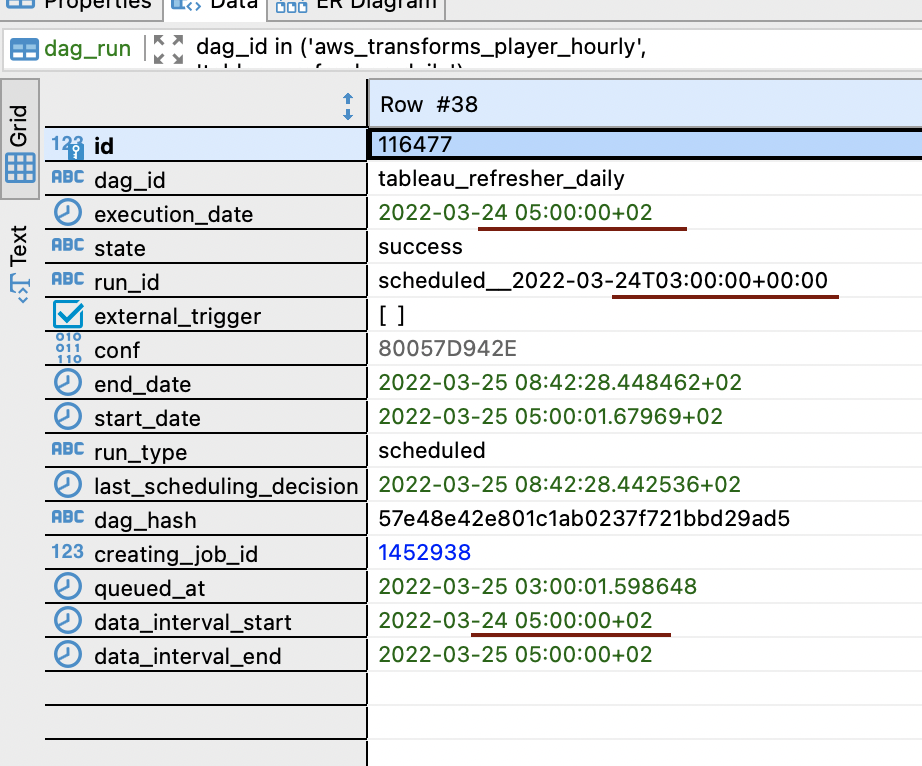Viewport: 922px width, 766px height.
Task: Expand the filter panel with arrows icon
Action: tap(168, 49)
